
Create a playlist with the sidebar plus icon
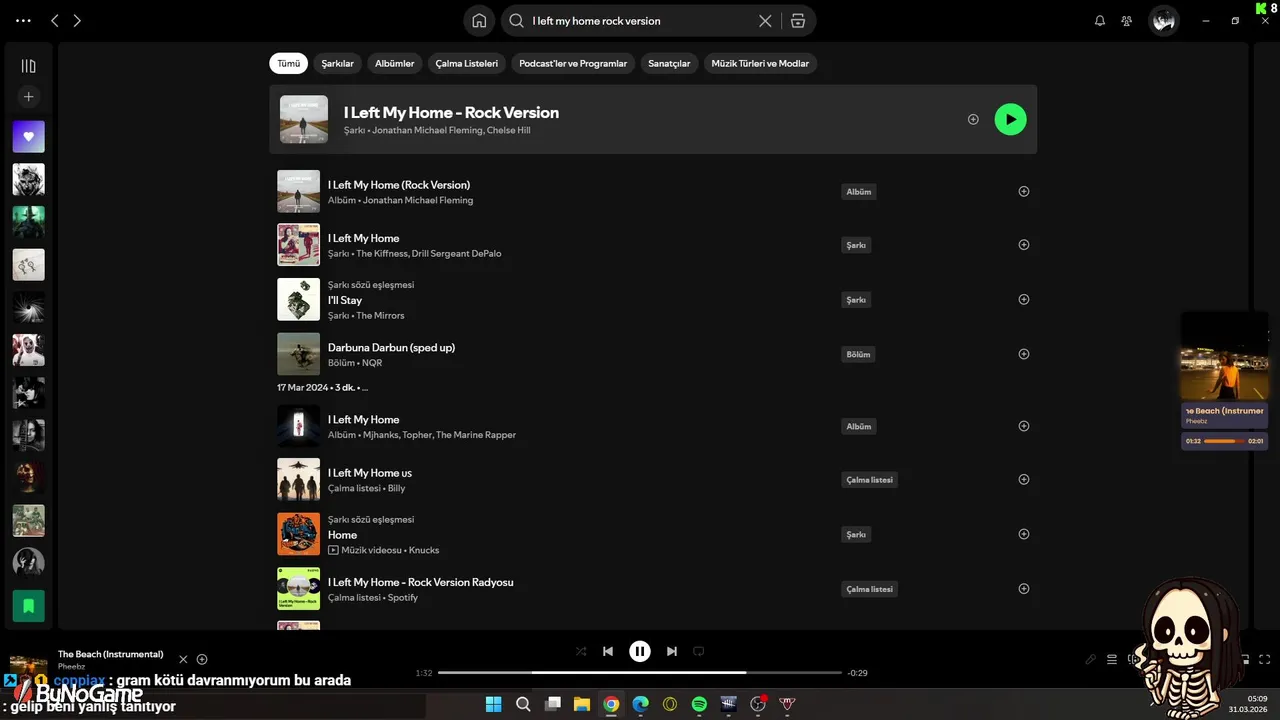28,97
